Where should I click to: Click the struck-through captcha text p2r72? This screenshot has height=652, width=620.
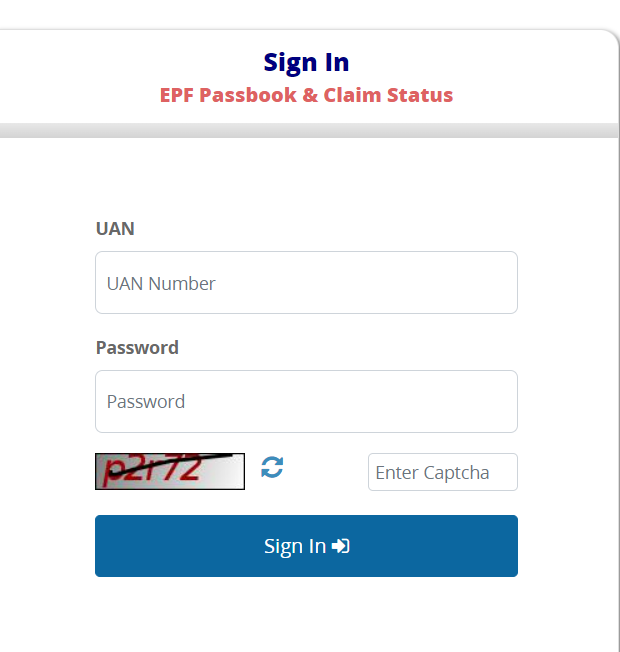point(160,471)
